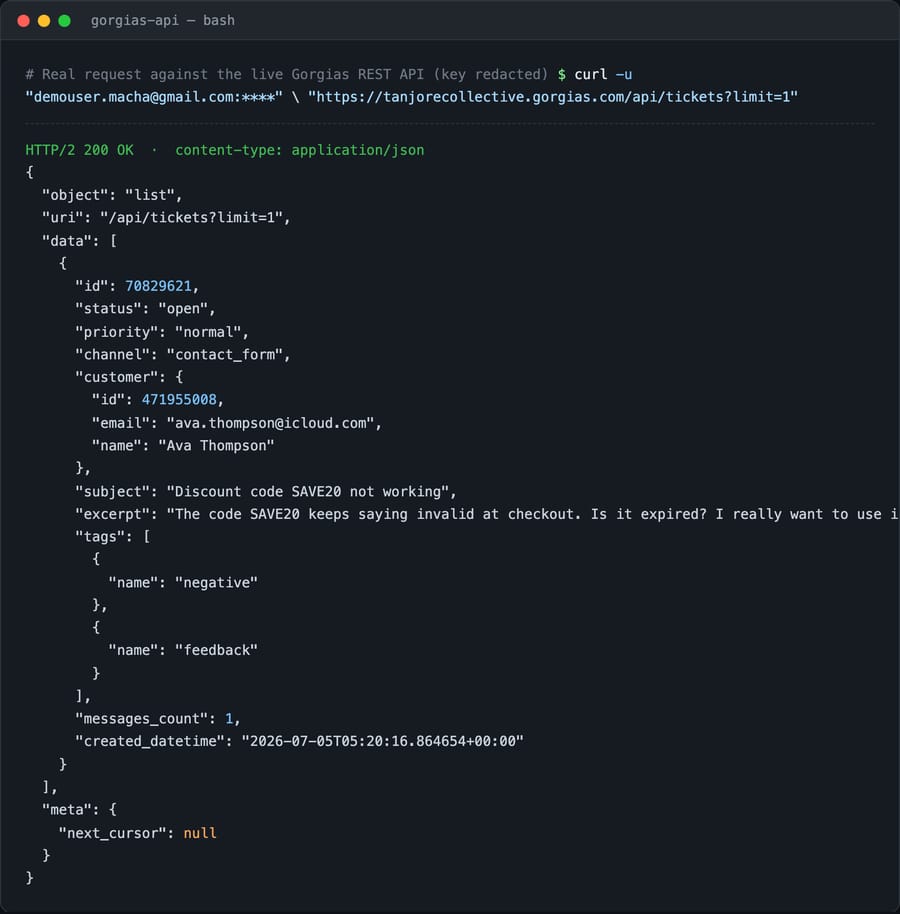Click the tanjorecollective.gorgias.com API URL
Image resolution: width=900 pixels, height=914 pixels.
pyautogui.click(x=553, y=97)
